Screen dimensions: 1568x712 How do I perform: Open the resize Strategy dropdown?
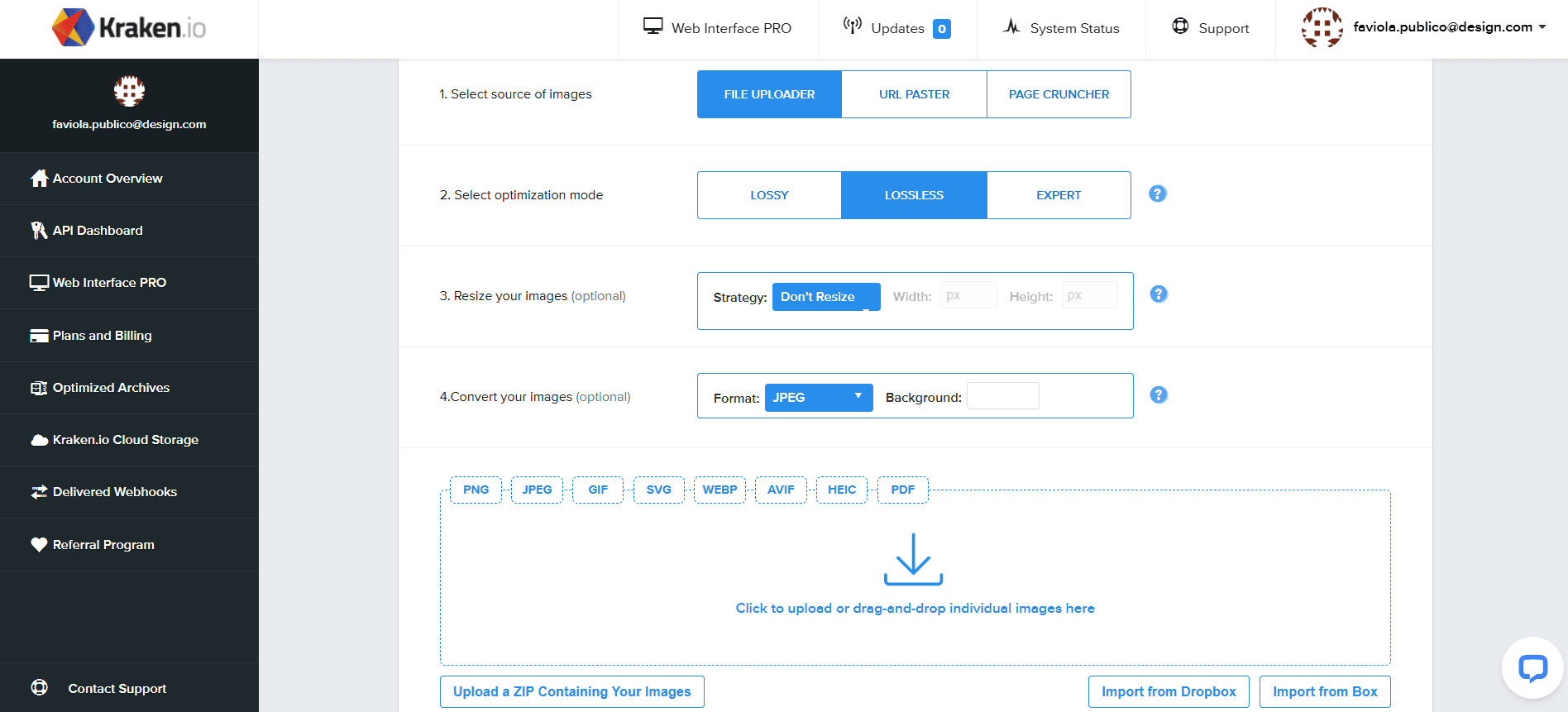[826, 297]
